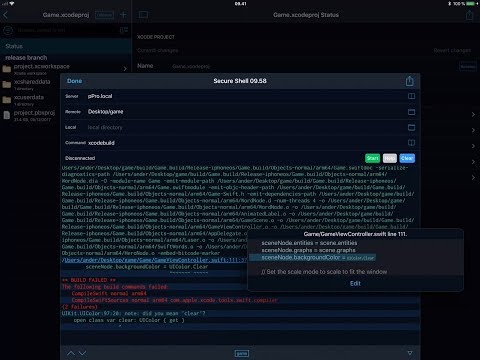Expand the project.xcworkspace chevron
Screen dimensions: 480x360
point(125,69)
